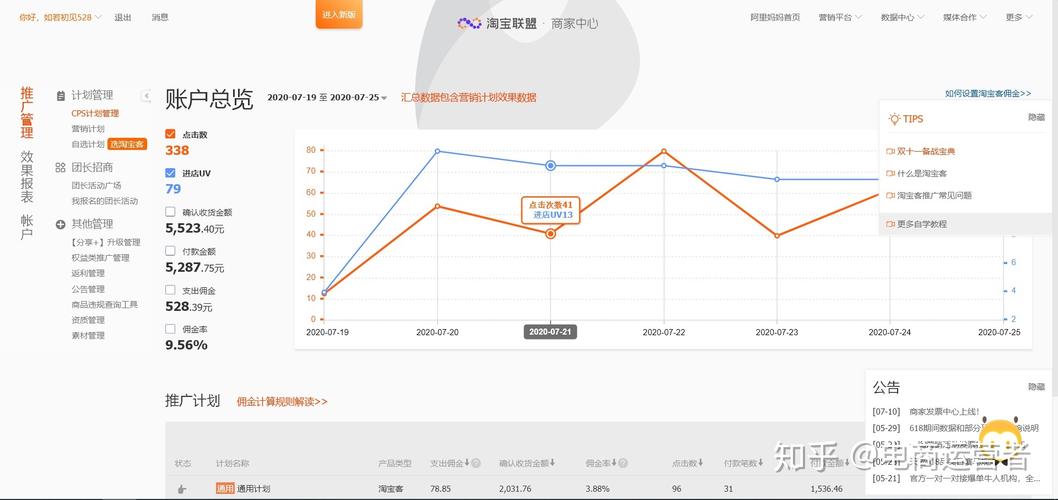
Task: Open the 双十一备战宝典 tip link
Action: (x=926, y=151)
